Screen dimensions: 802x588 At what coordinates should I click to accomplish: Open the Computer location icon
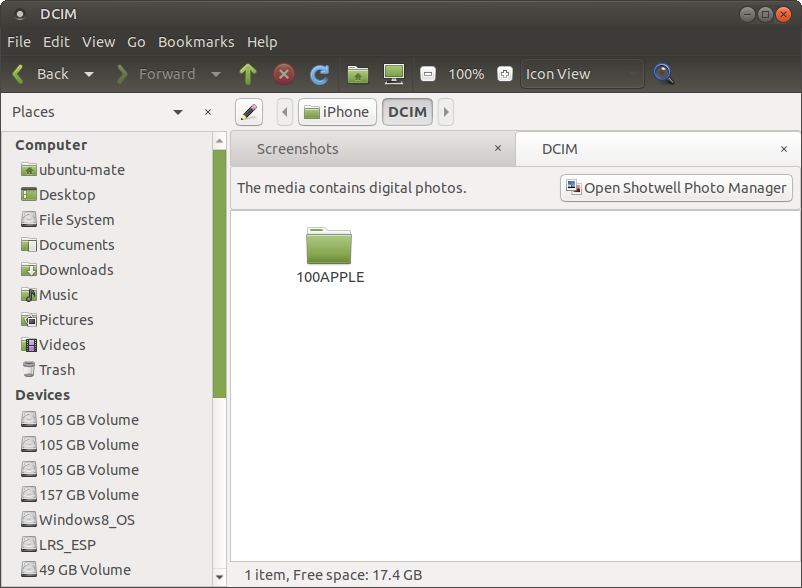point(394,74)
